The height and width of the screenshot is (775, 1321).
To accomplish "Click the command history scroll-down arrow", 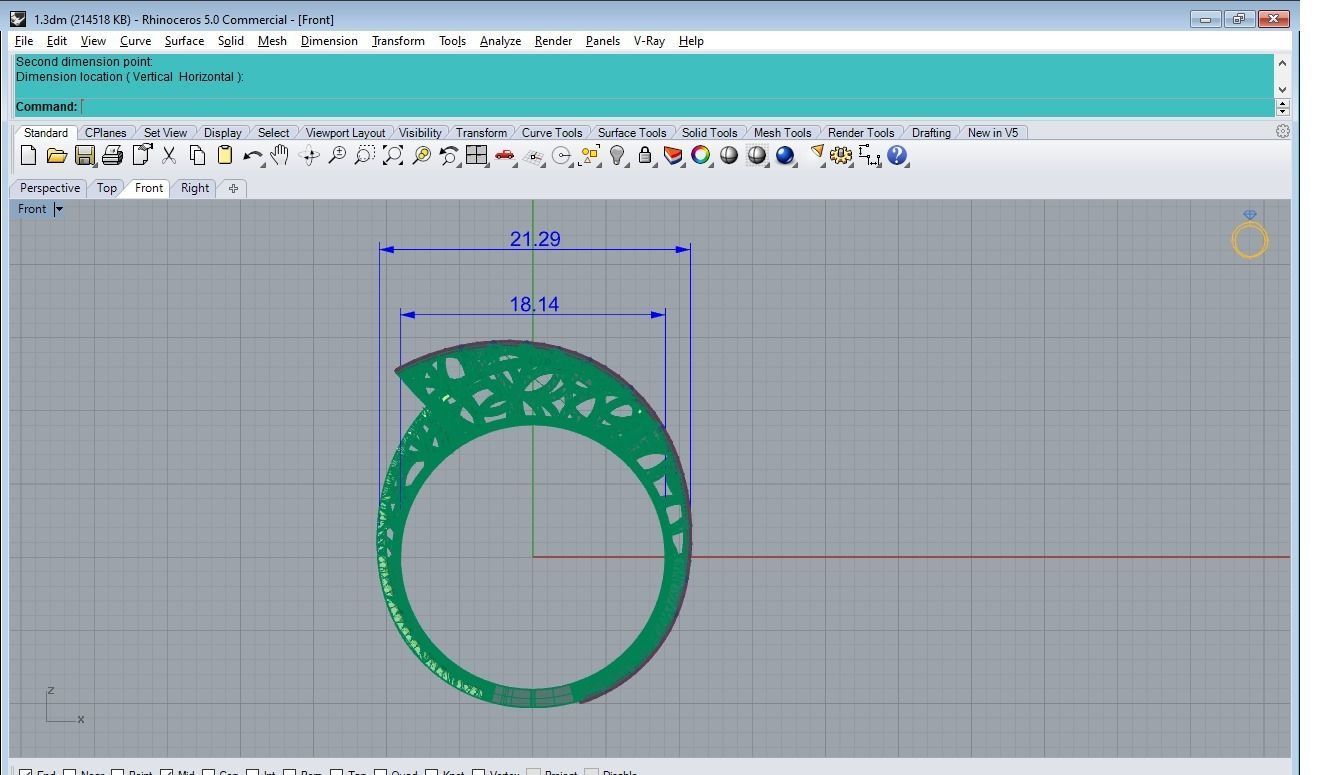I will [x=1282, y=89].
